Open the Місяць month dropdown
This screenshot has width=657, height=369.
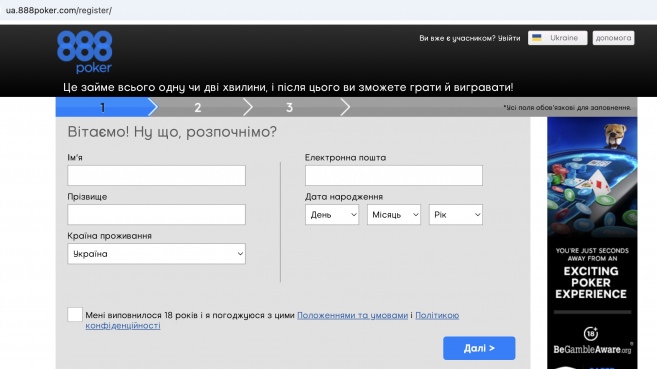(x=394, y=214)
